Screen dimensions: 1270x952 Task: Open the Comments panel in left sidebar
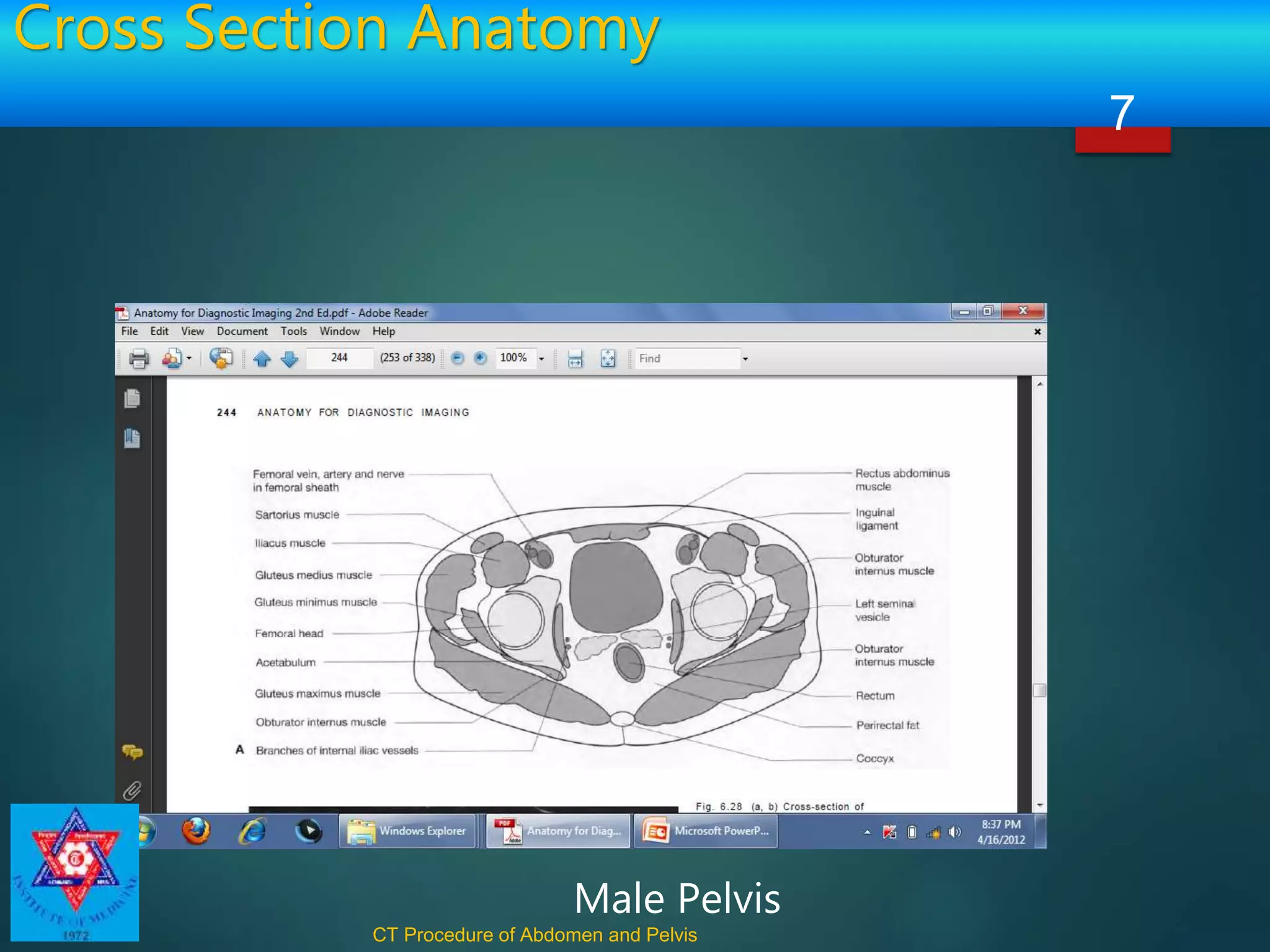132,752
